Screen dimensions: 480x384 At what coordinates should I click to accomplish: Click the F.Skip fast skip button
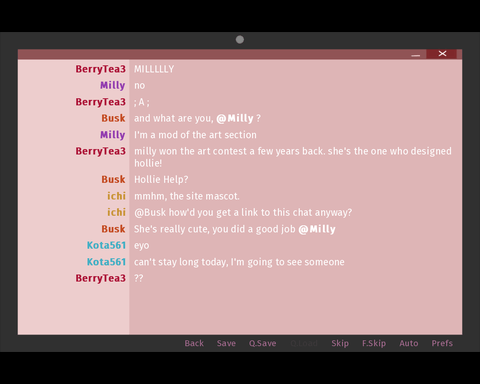point(374,343)
